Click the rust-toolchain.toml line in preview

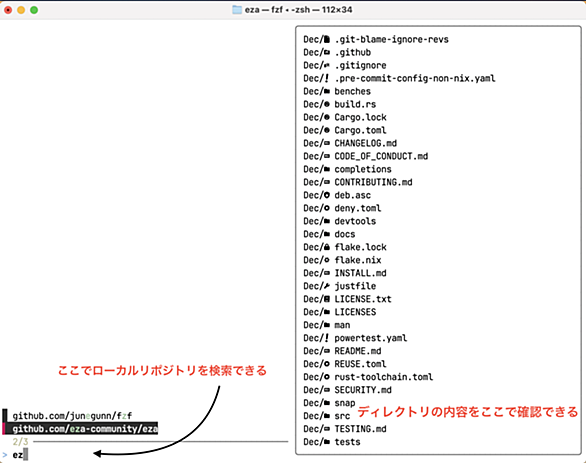(383, 377)
